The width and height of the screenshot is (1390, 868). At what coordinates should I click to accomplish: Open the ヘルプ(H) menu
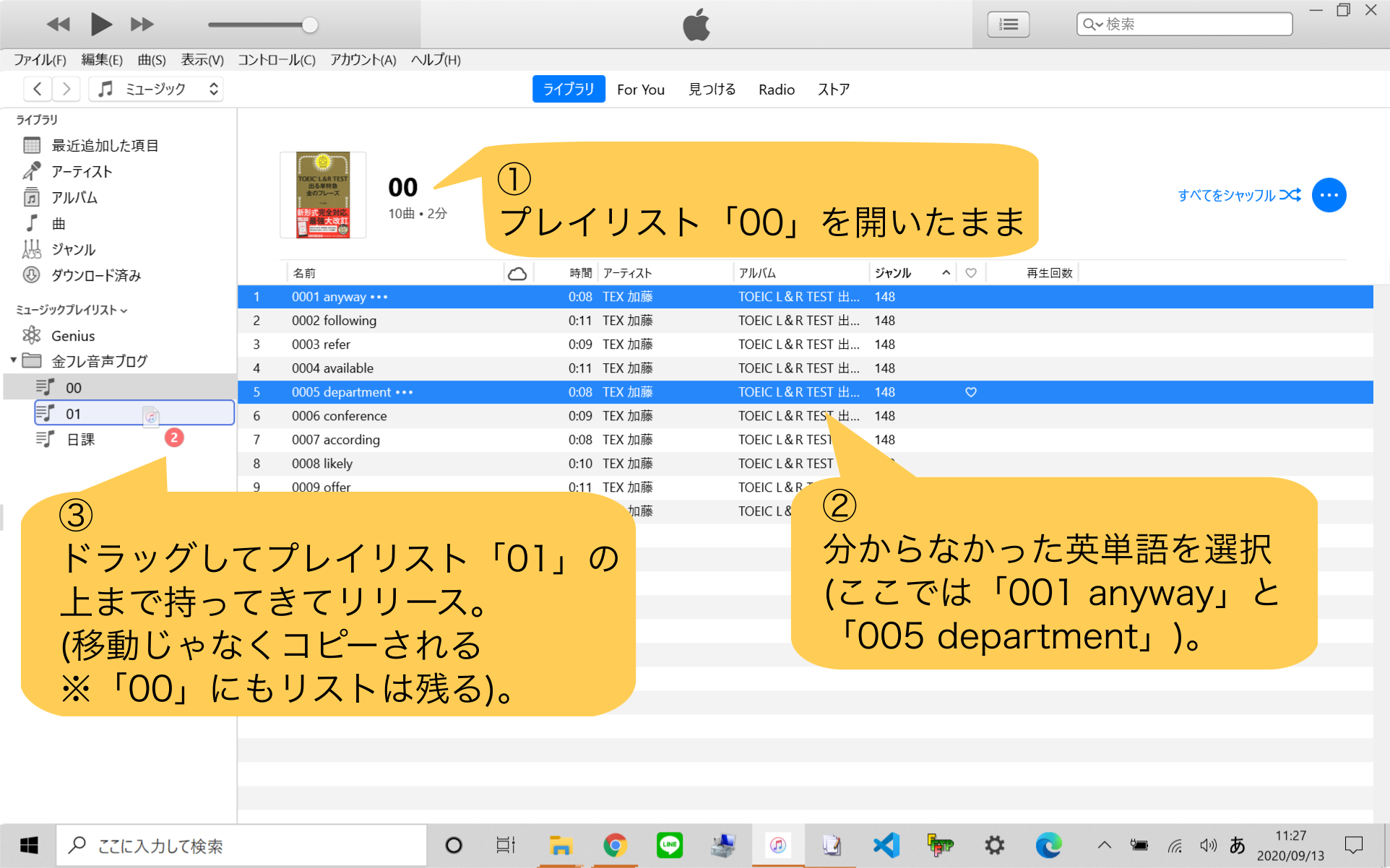[x=436, y=60]
